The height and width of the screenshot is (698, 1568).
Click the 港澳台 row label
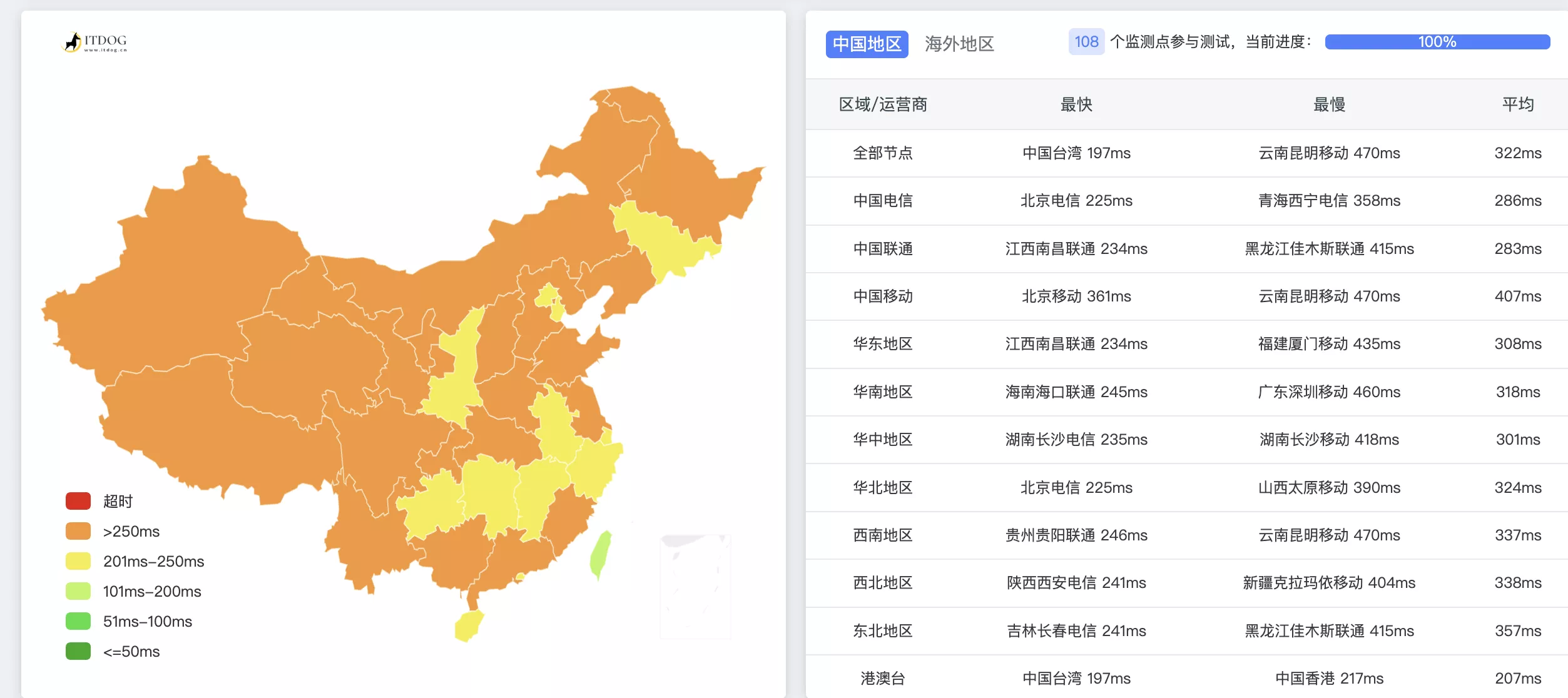(x=883, y=678)
